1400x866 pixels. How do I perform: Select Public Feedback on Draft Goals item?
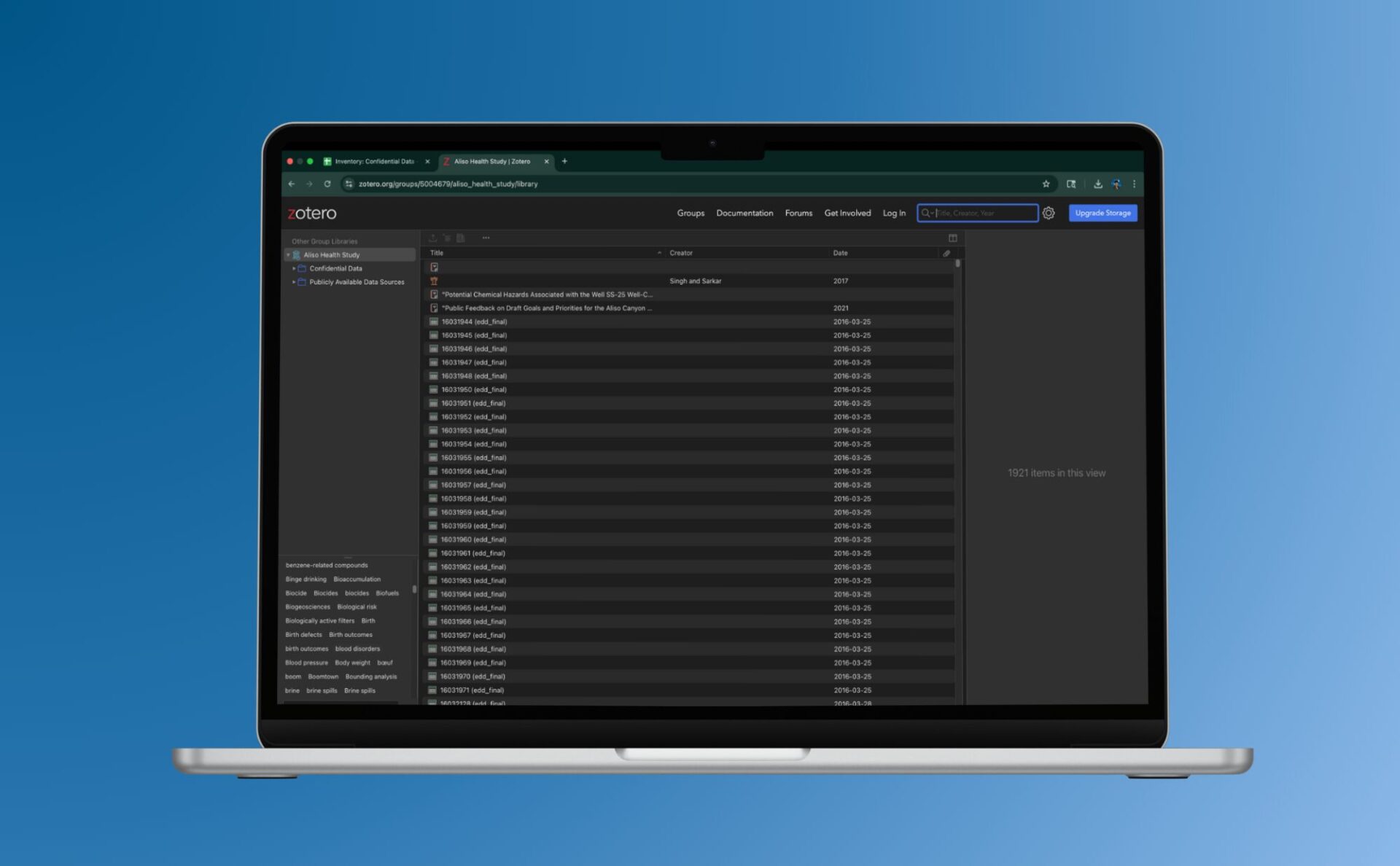(688, 308)
